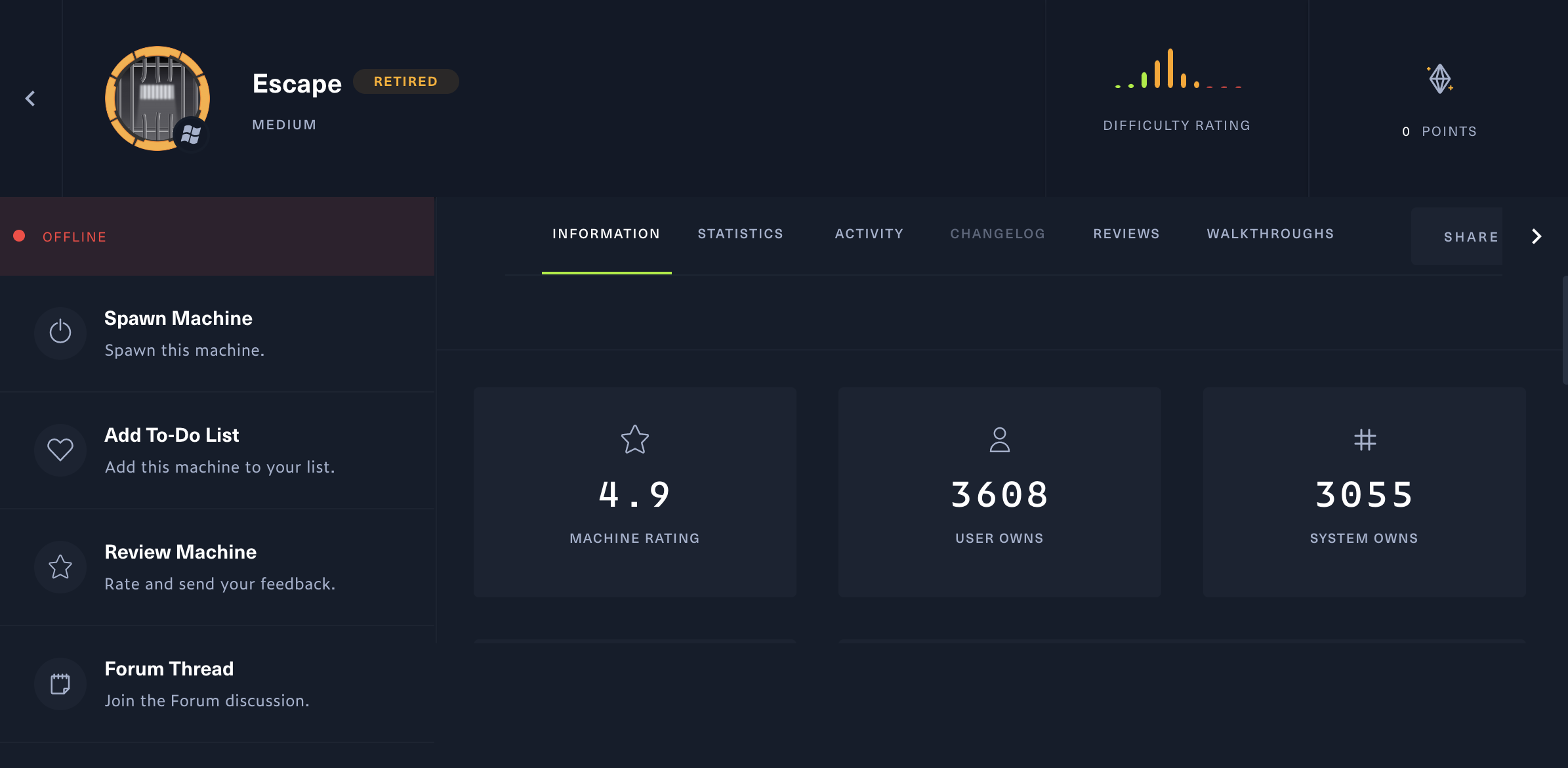
Task: Click the hash icon above System Owns
Action: point(1364,440)
